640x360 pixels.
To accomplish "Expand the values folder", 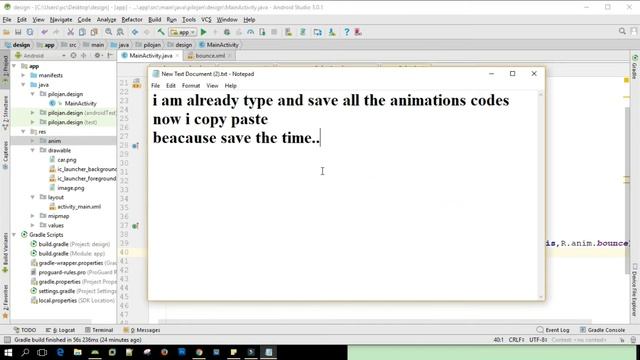I will point(33,225).
